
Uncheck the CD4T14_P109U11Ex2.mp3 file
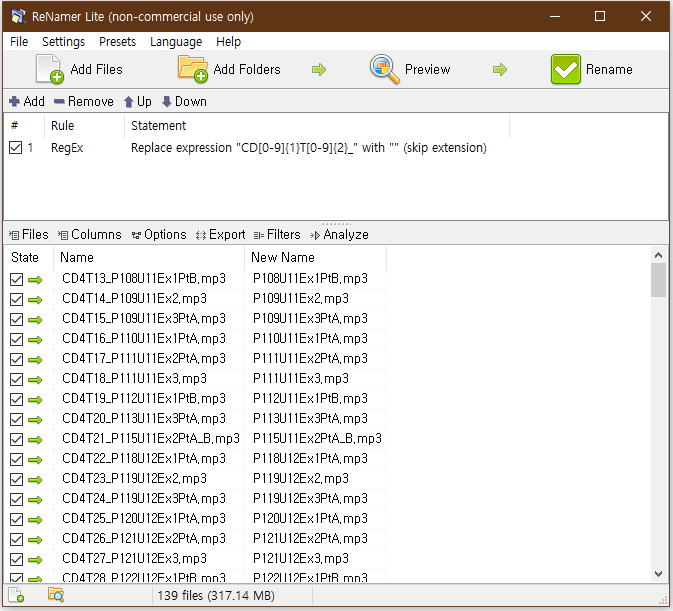click(x=16, y=299)
